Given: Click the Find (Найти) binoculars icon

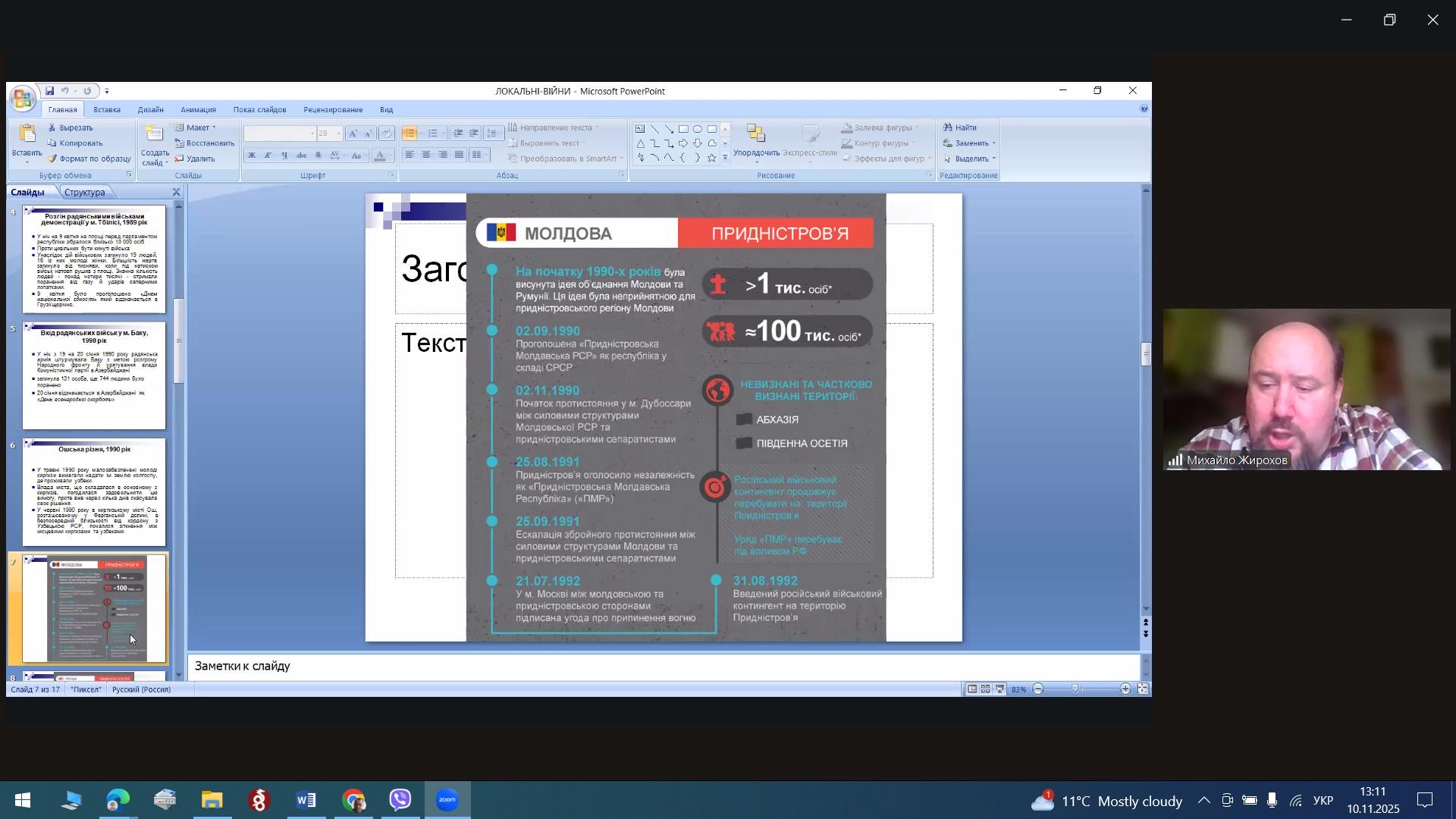Looking at the screenshot, I should 948,127.
